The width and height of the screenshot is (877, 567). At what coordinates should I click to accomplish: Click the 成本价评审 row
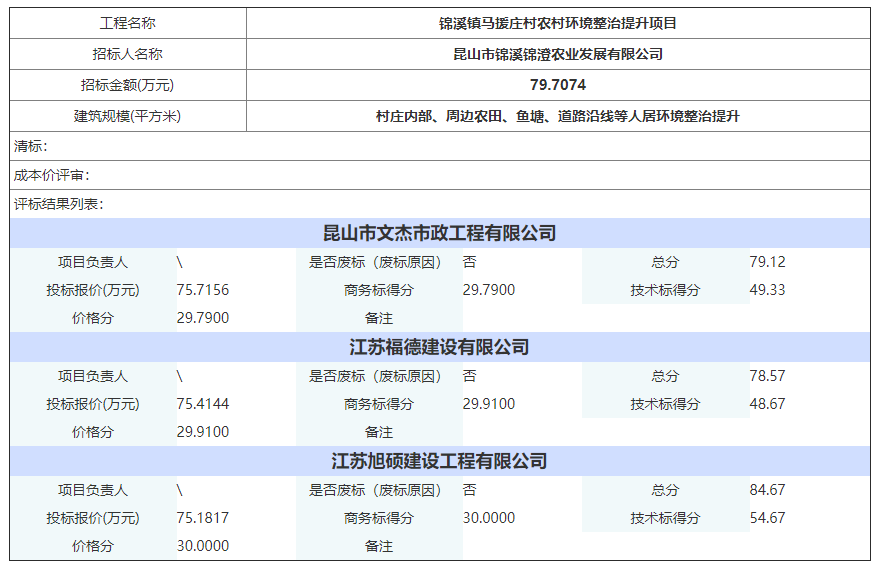point(439,175)
